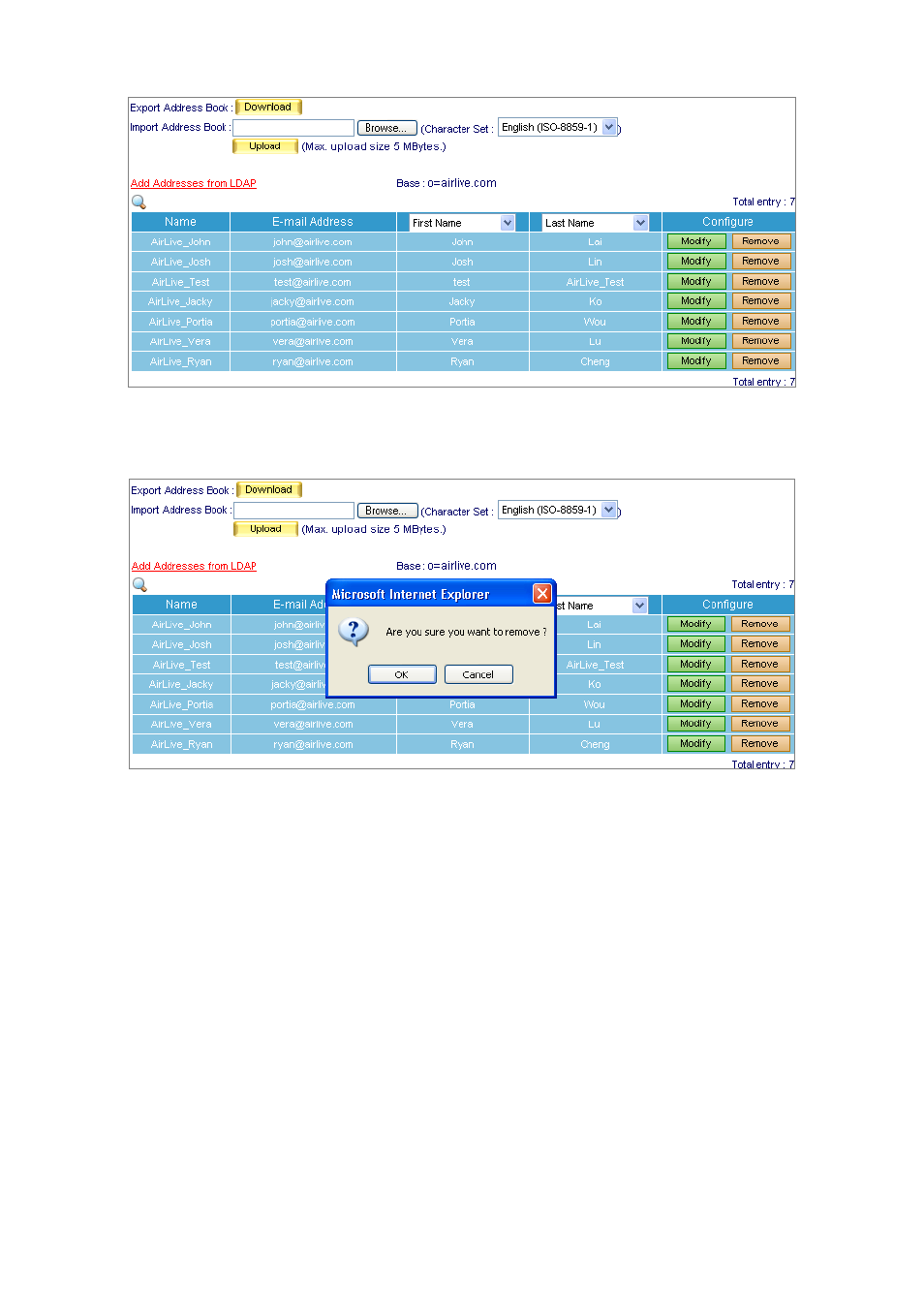Cancel the remove confirmation dialog
This screenshot has height=1308, width=924.
pyautogui.click(x=478, y=674)
